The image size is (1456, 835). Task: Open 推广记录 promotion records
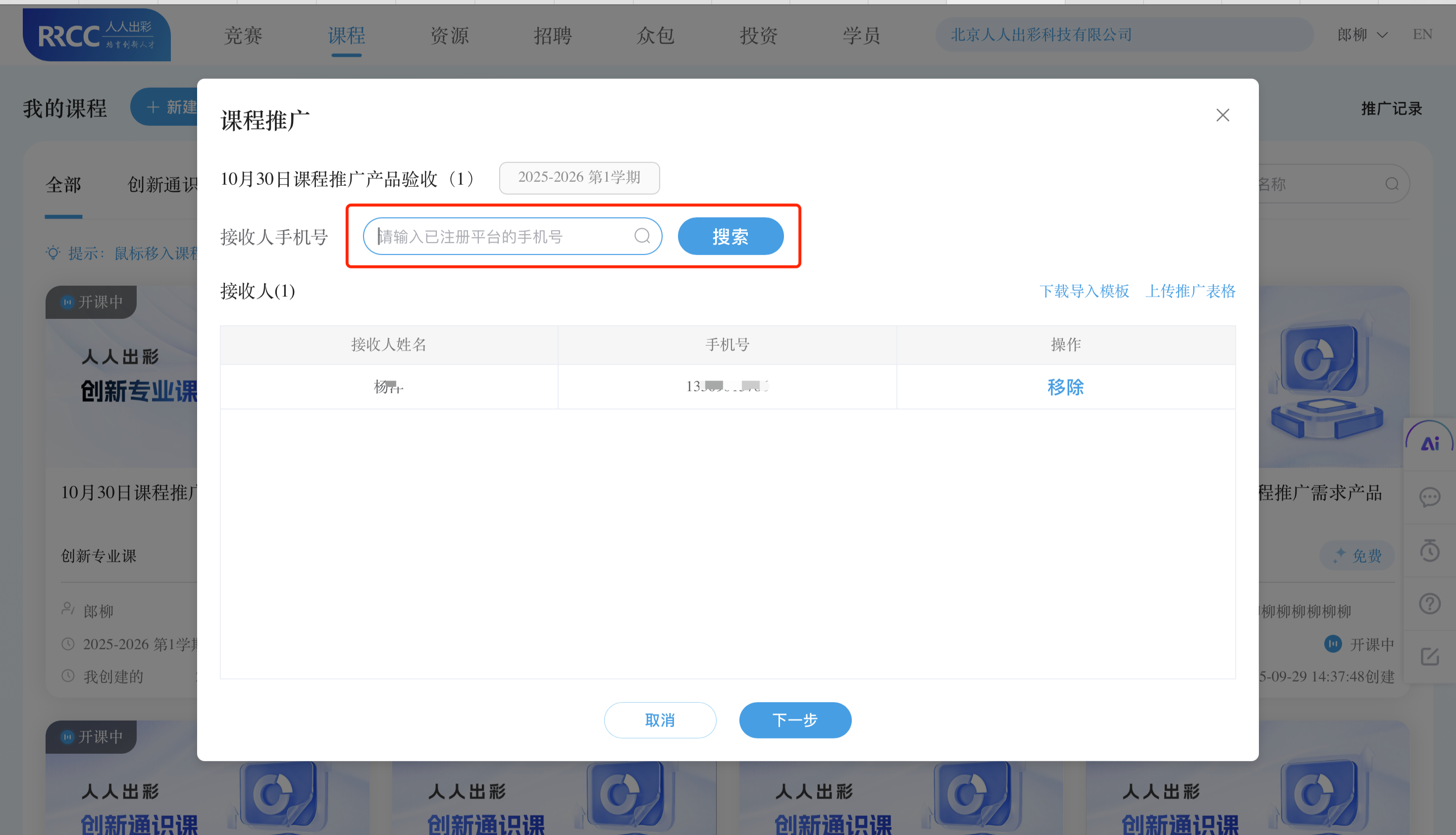(1391, 108)
